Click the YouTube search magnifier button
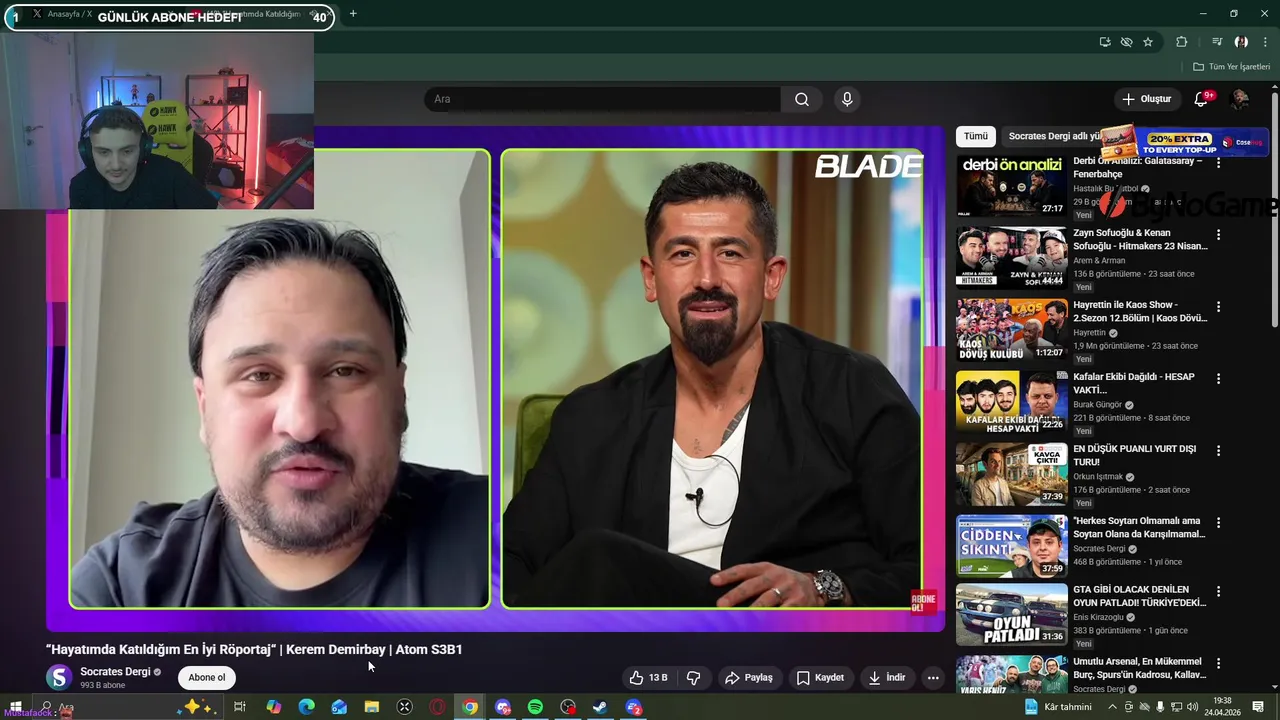 point(801,99)
